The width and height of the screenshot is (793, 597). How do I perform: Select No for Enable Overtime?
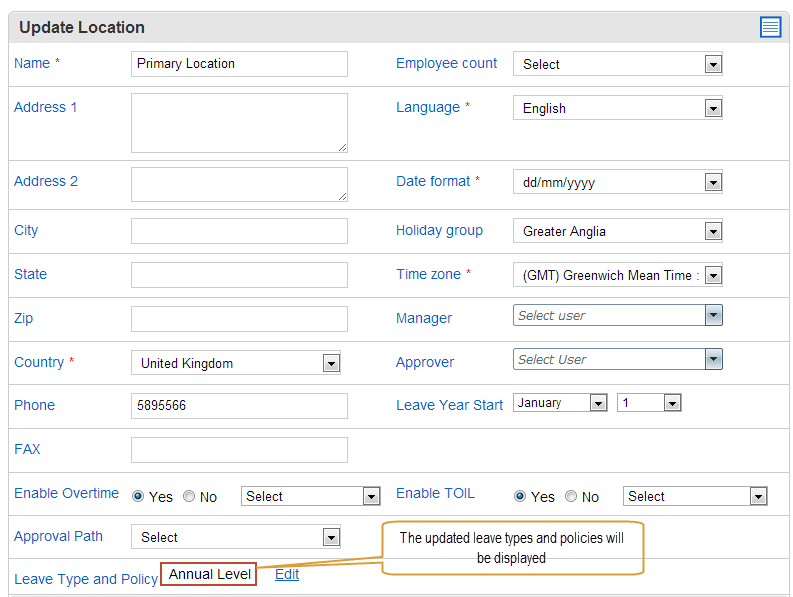tap(189, 496)
